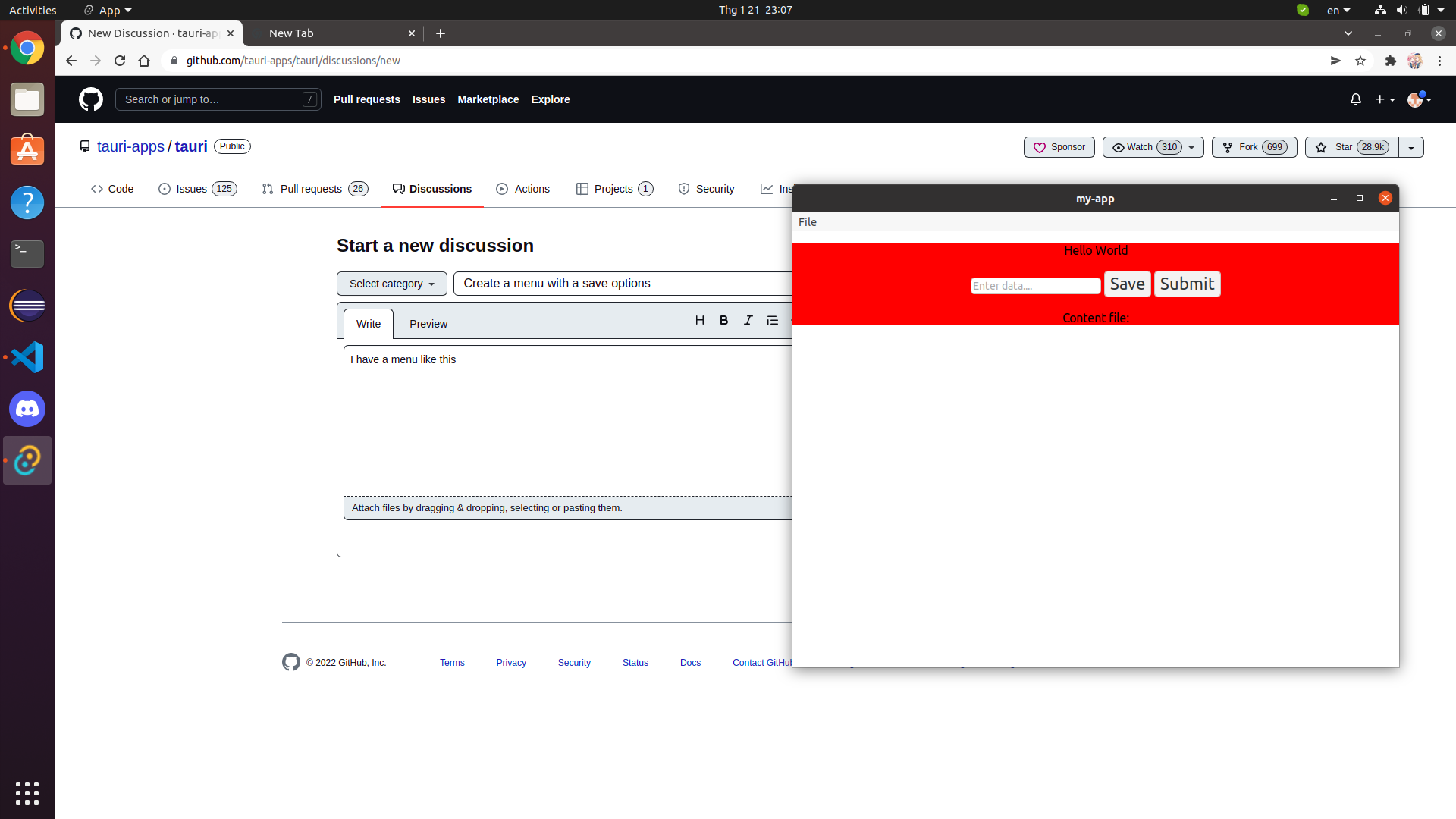Open a new browser tab with plus
This screenshot has height=819, width=1456.
[x=441, y=33]
